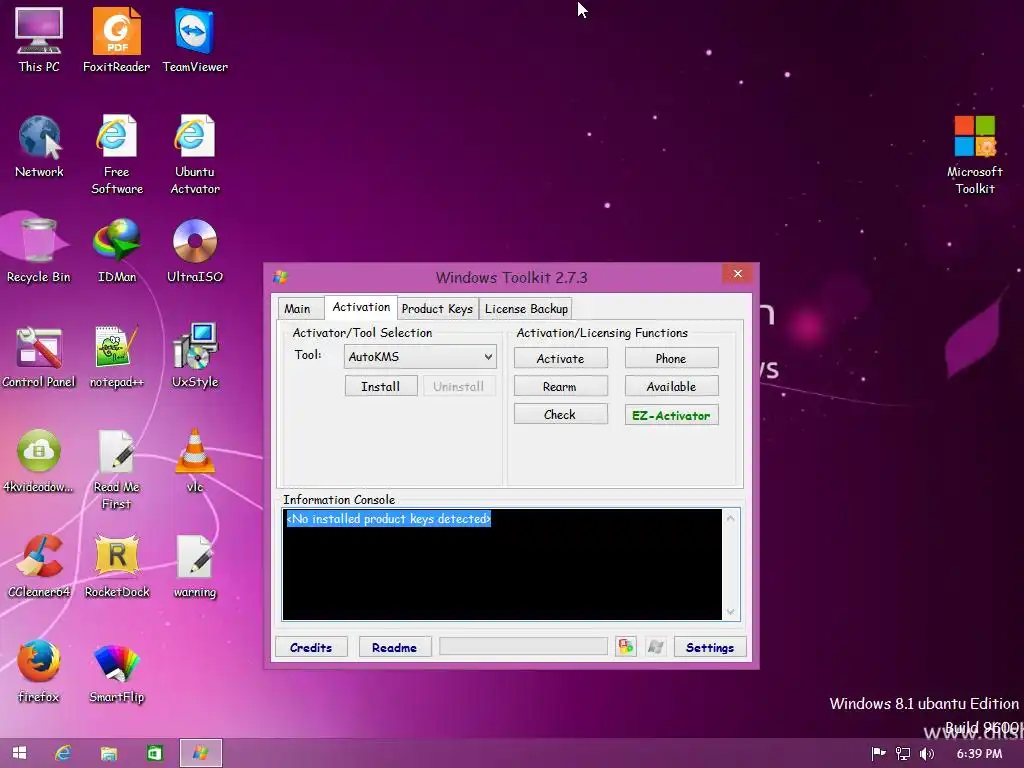
Task: Launch IDMan from desktop
Action: click(x=117, y=251)
